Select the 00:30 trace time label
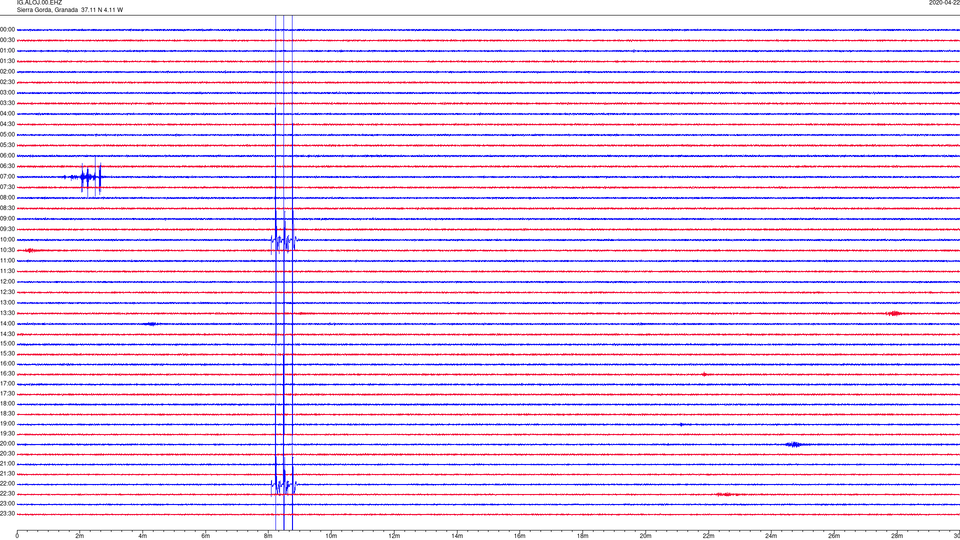 pos(7,40)
